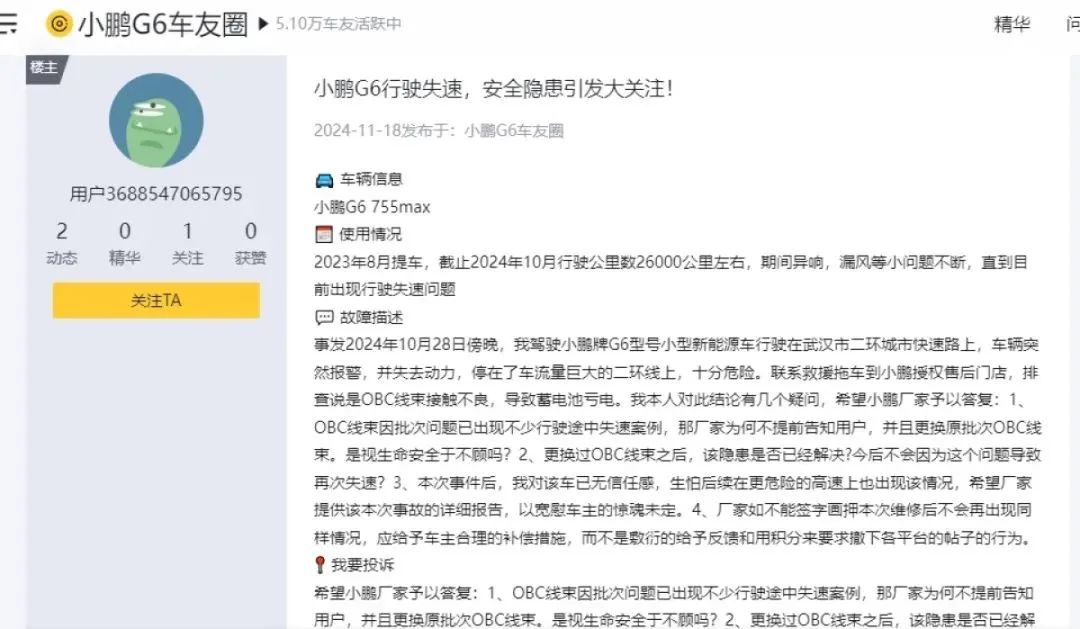
Task: Open the partial menu icon at top left
Action: pyautogui.click(x=8, y=24)
